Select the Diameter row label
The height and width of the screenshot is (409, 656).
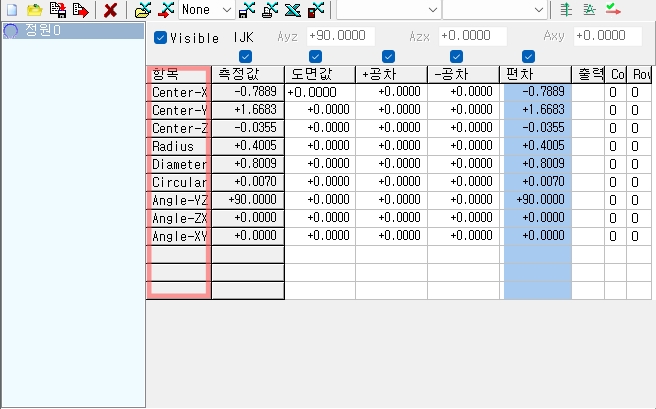pyautogui.click(x=179, y=164)
